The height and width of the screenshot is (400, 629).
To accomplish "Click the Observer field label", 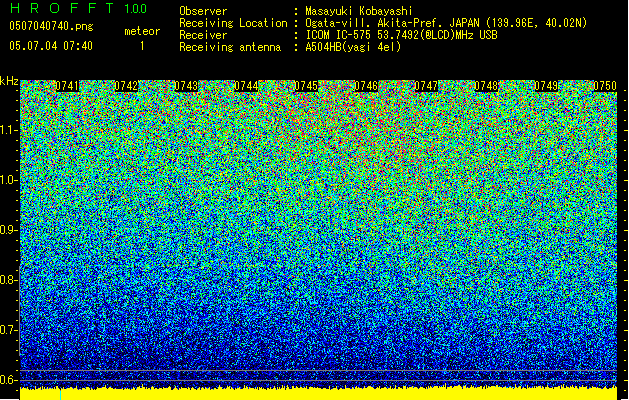I will 203,11.
